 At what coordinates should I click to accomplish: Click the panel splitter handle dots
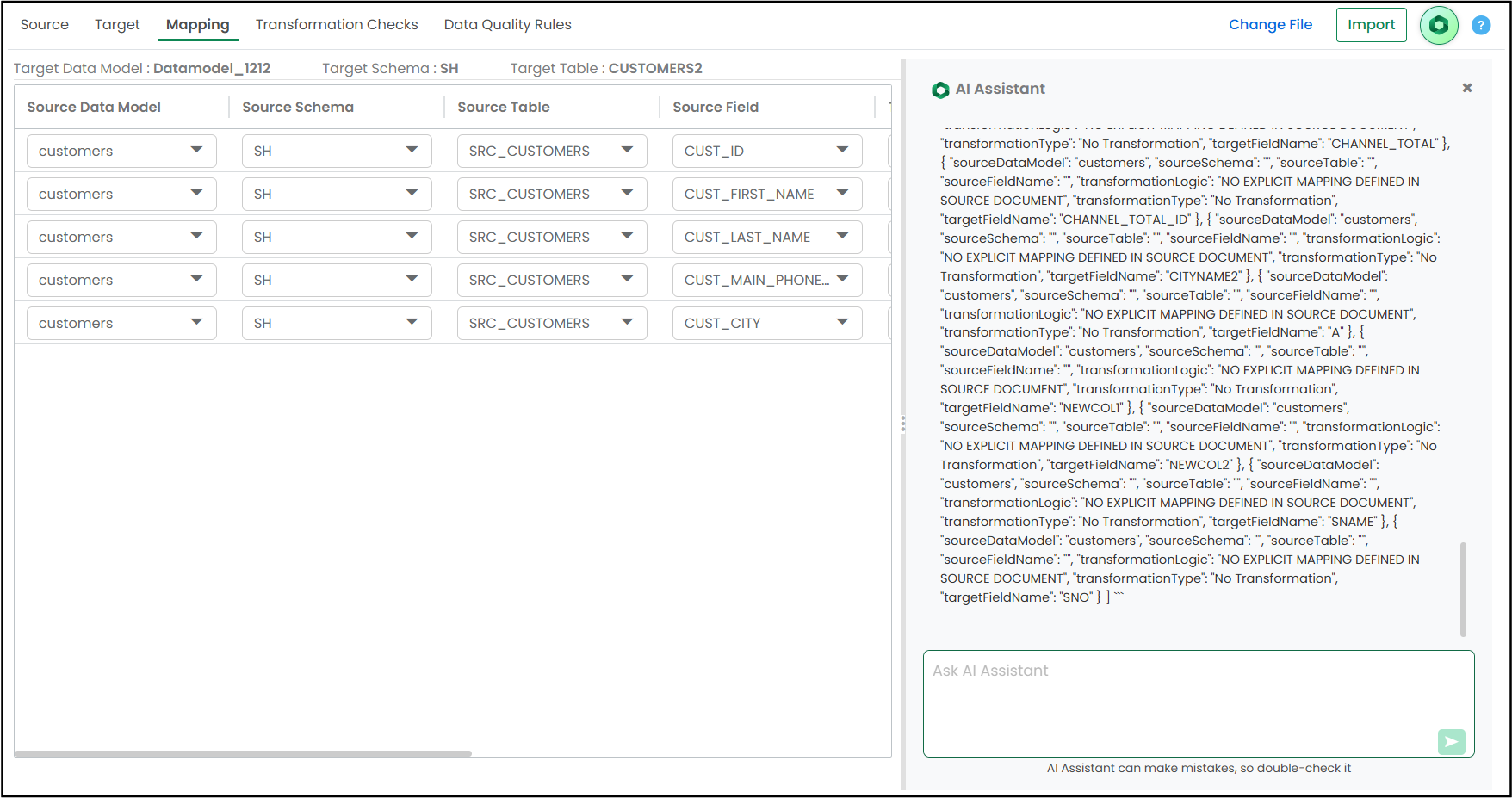[902, 424]
